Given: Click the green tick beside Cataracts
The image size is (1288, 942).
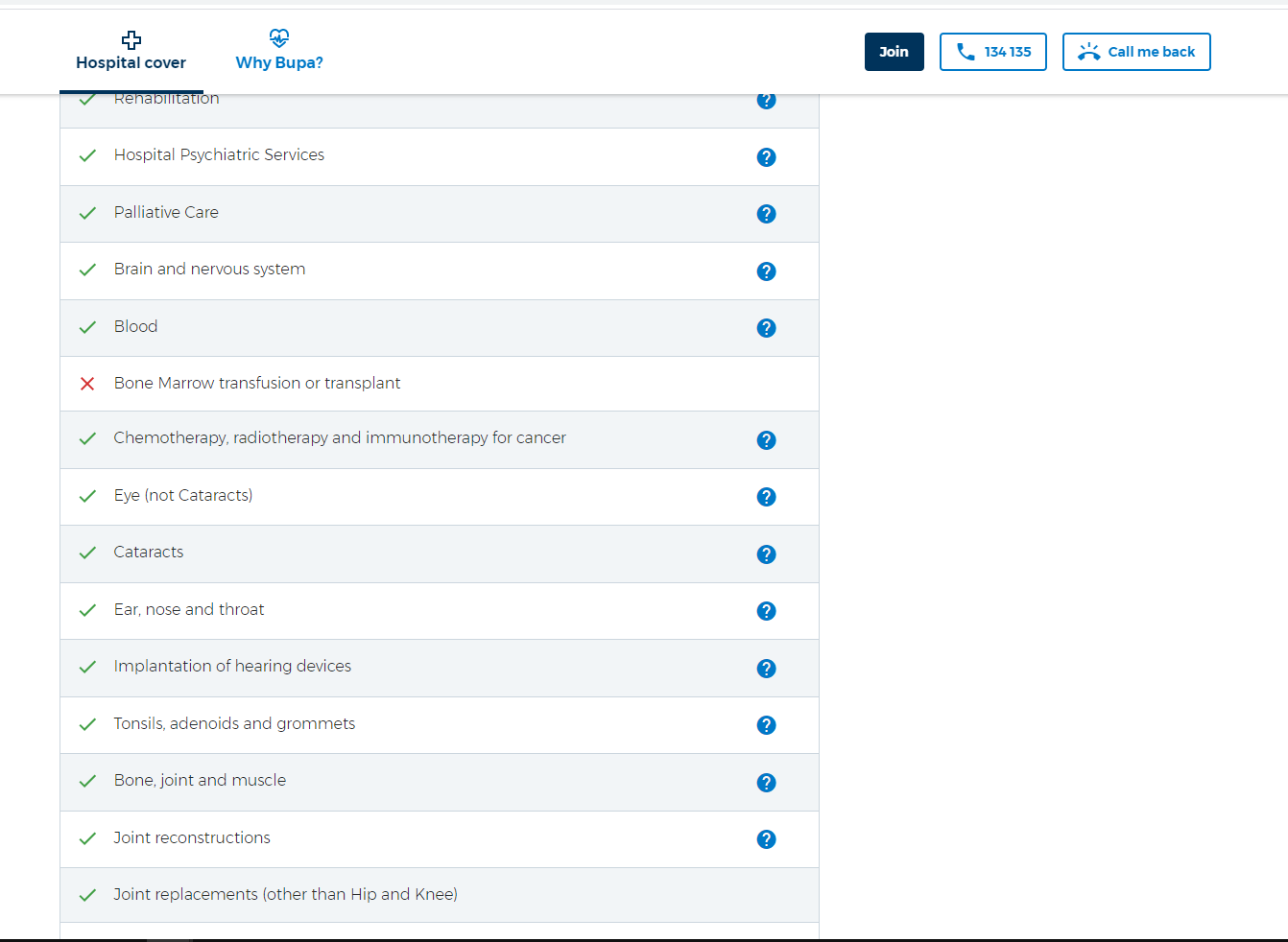Looking at the screenshot, I should point(87,553).
